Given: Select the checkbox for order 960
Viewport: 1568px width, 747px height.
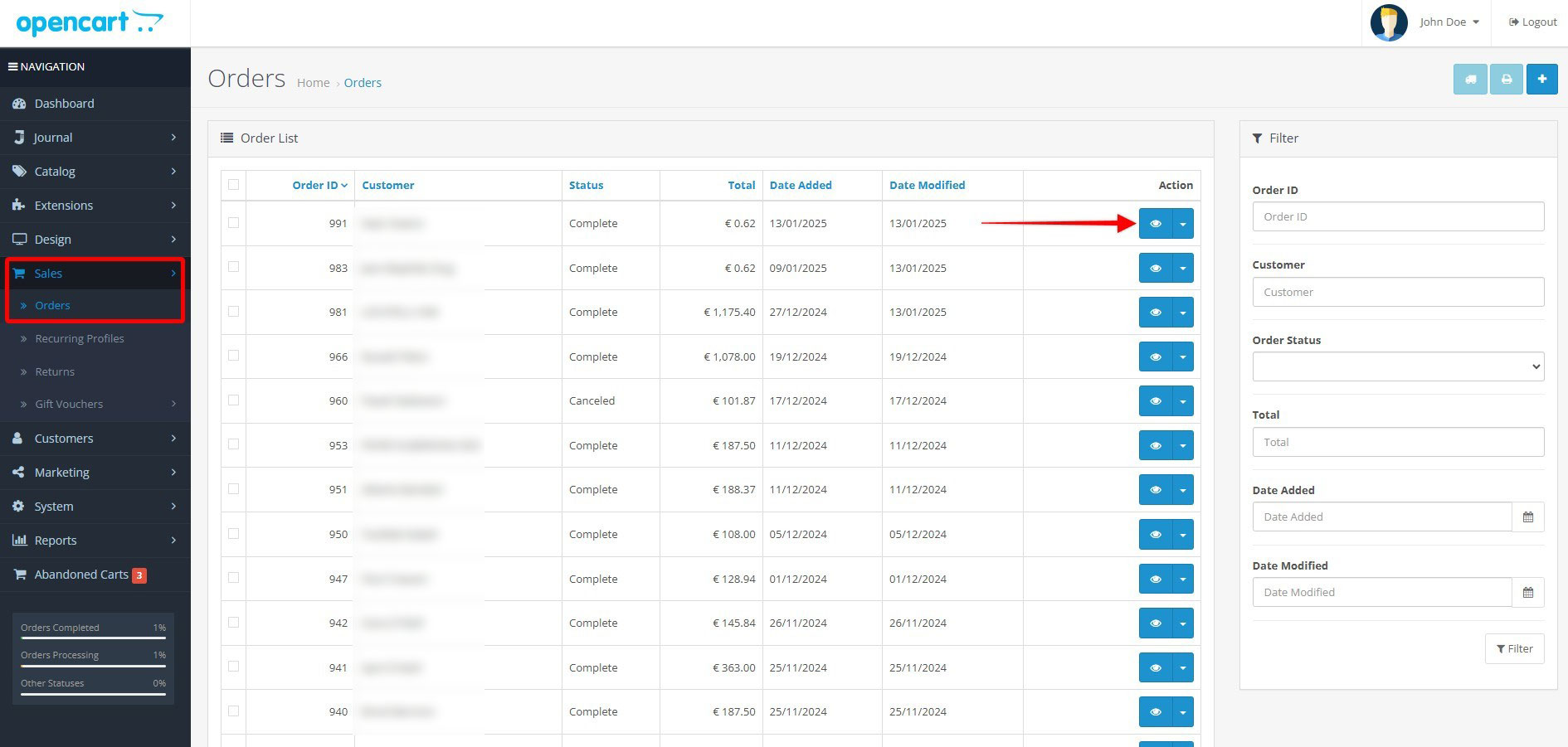Looking at the screenshot, I should (x=233, y=400).
